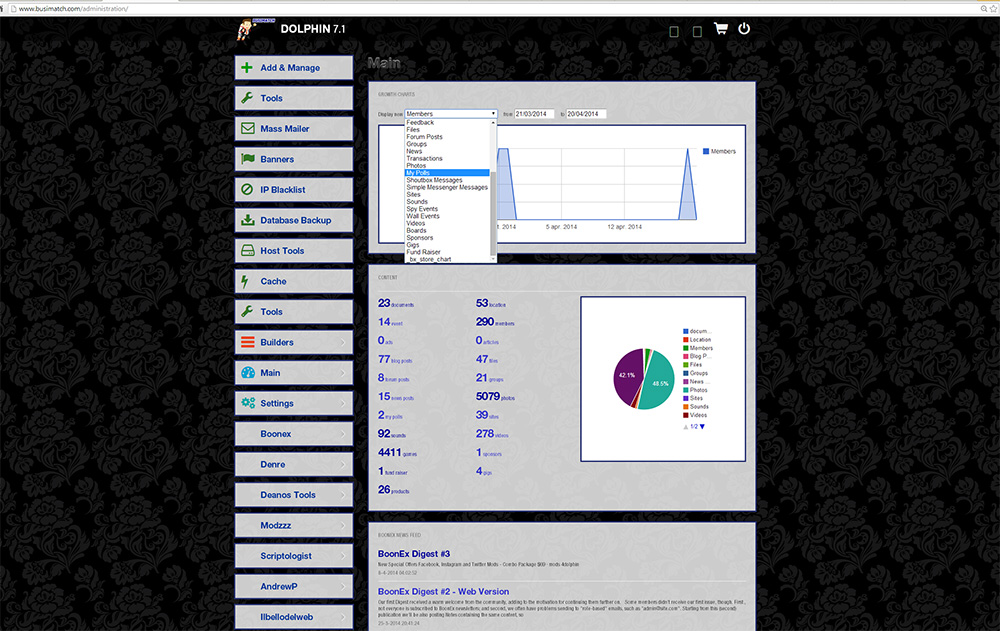Open the BoonEx Digest #3 news link
The width and height of the screenshot is (1000, 631).
(413, 553)
